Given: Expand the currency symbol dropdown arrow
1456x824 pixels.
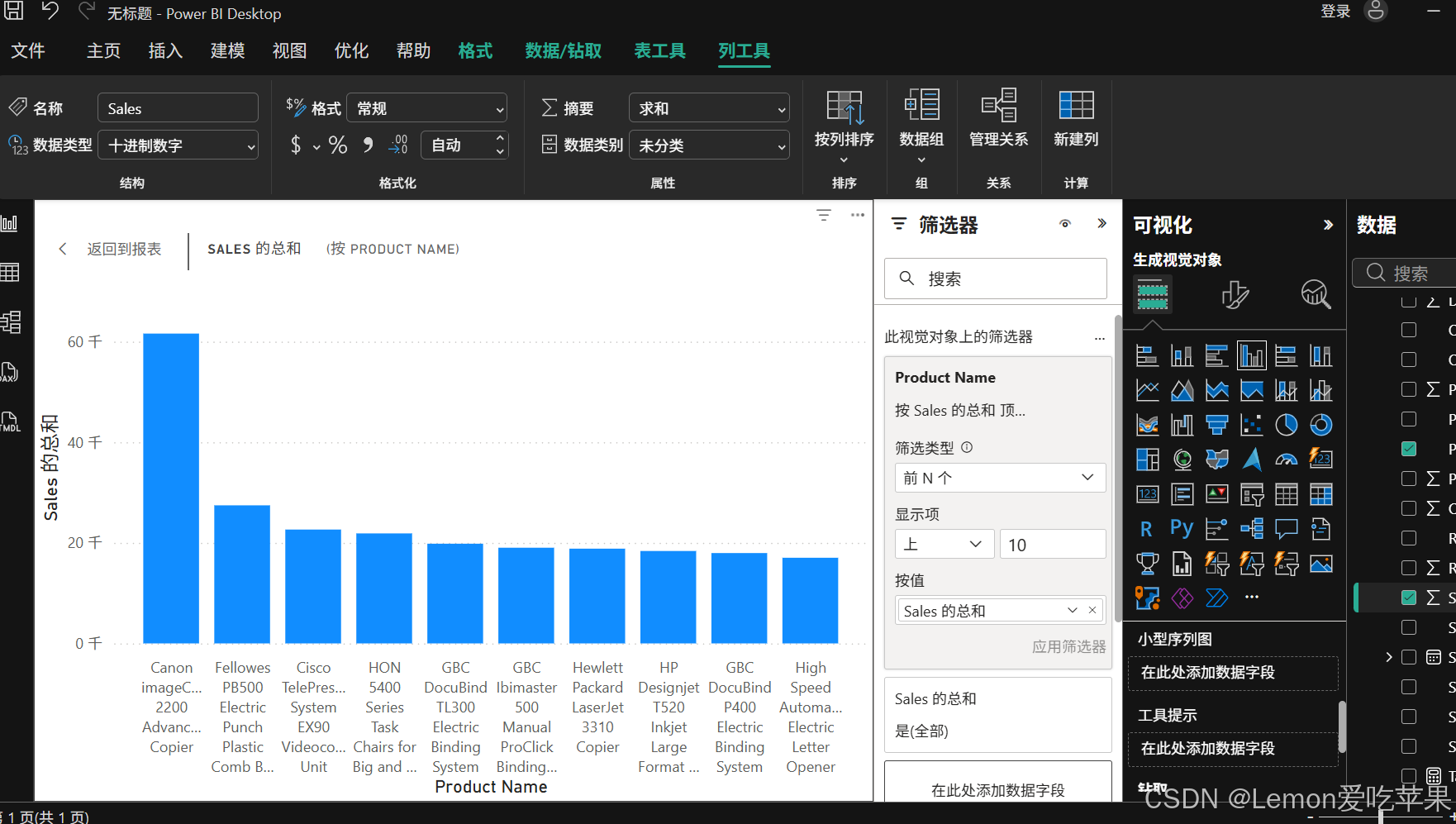Looking at the screenshot, I should tap(316, 147).
